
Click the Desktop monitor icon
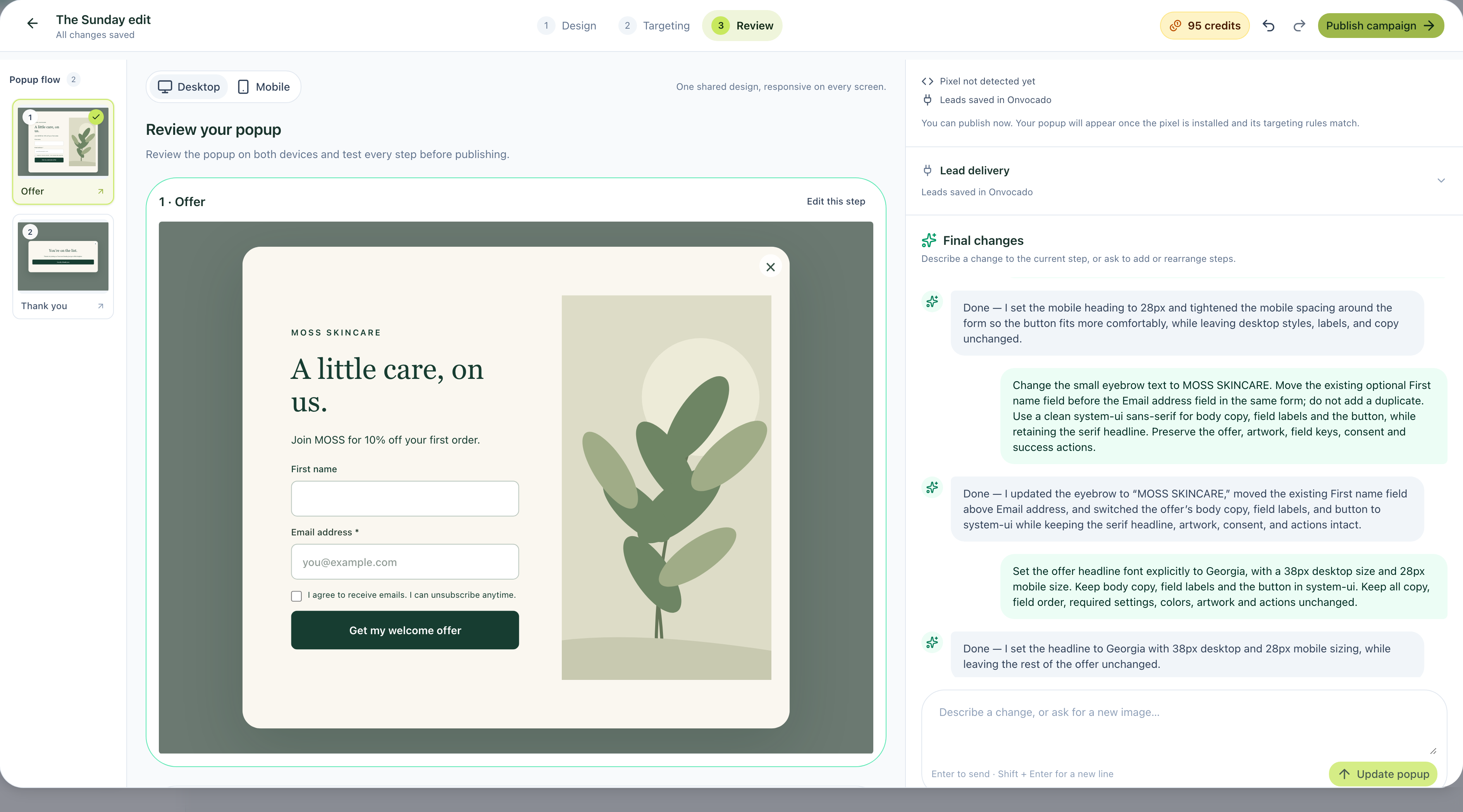[165, 87]
